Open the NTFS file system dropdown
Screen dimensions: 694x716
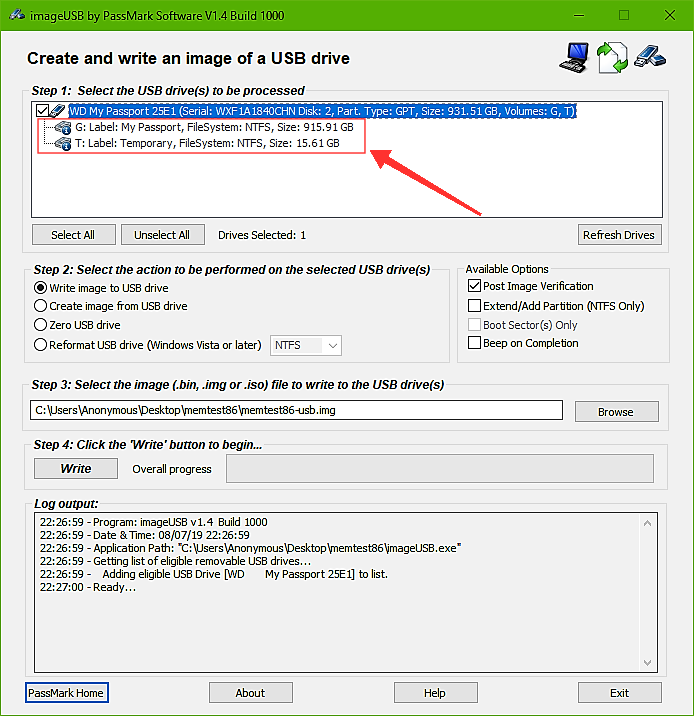pyautogui.click(x=305, y=345)
